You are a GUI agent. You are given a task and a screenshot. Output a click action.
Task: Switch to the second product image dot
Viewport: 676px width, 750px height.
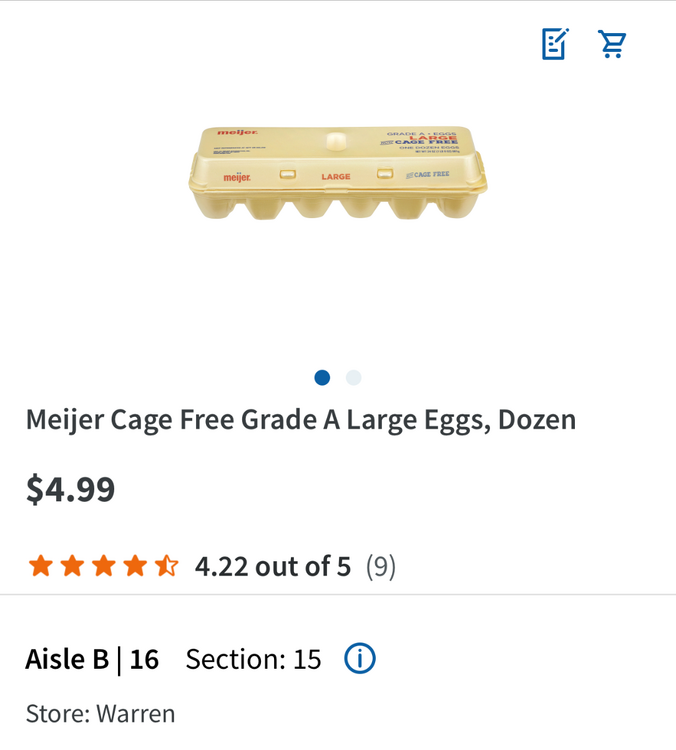[353, 377]
